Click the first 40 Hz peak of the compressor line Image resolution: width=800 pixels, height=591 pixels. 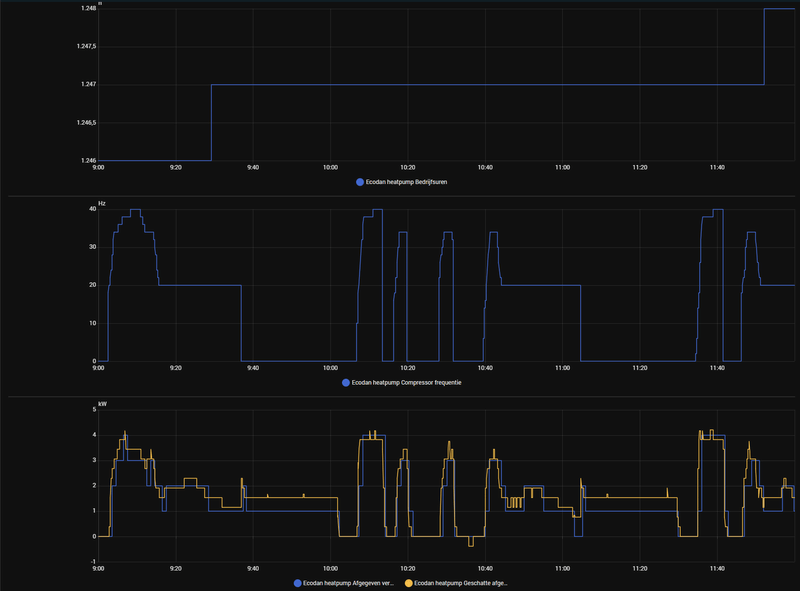pyautogui.click(x=135, y=209)
